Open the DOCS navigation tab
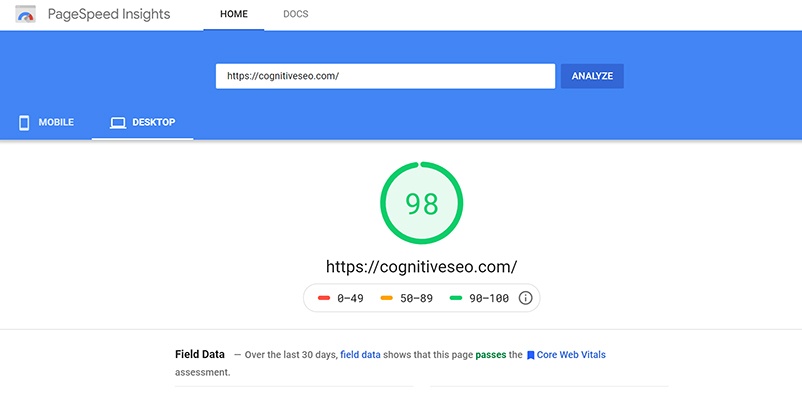 point(296,14)
